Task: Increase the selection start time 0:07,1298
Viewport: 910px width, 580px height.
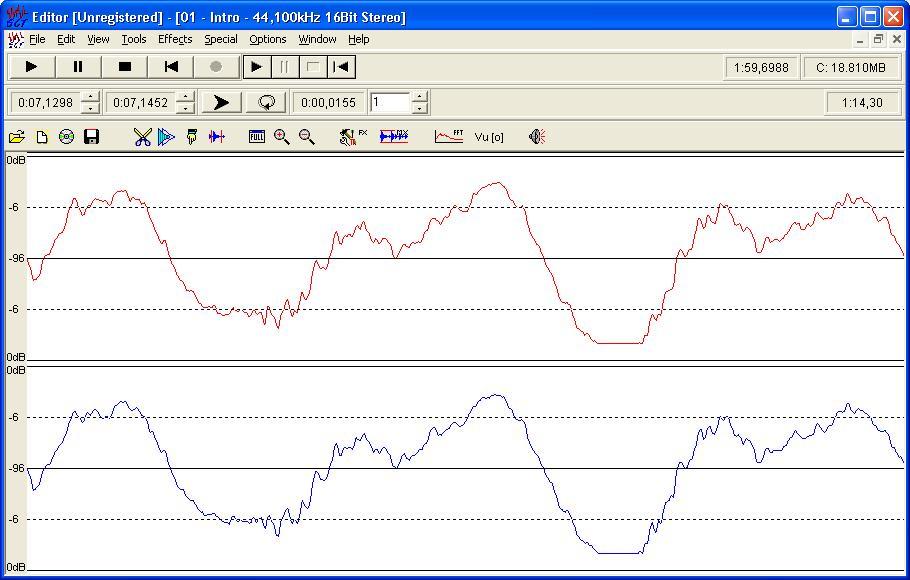Action: [x=90, y=98]
